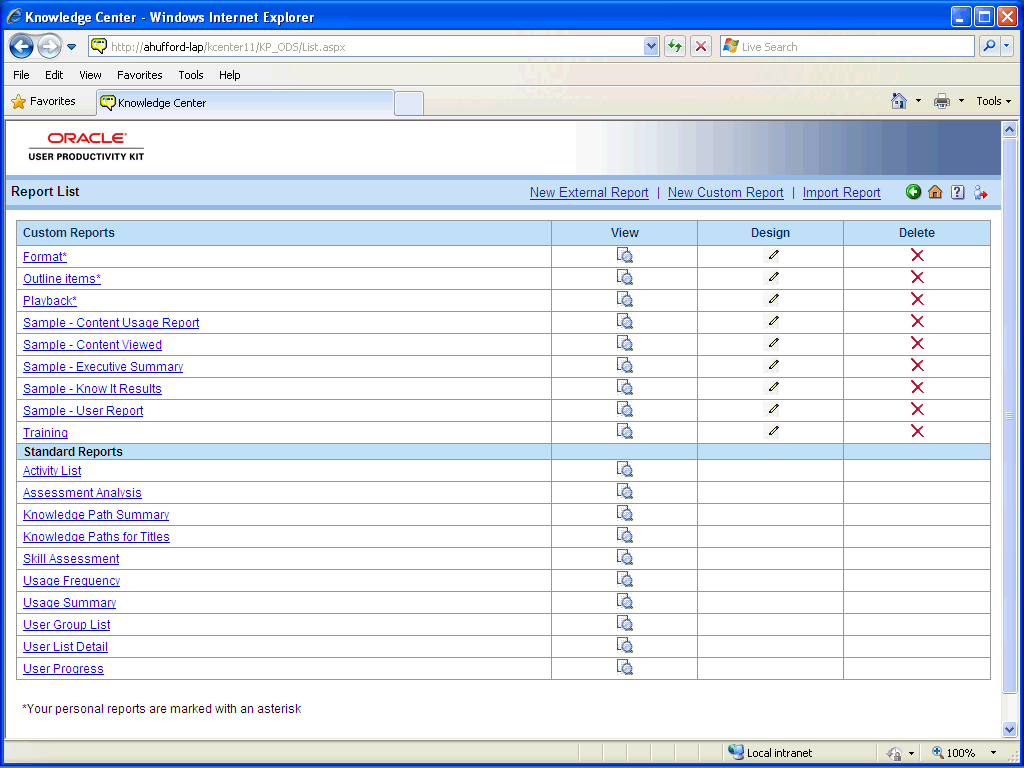Click the orange Home icon in Report List header

click(x=935, y=192)
